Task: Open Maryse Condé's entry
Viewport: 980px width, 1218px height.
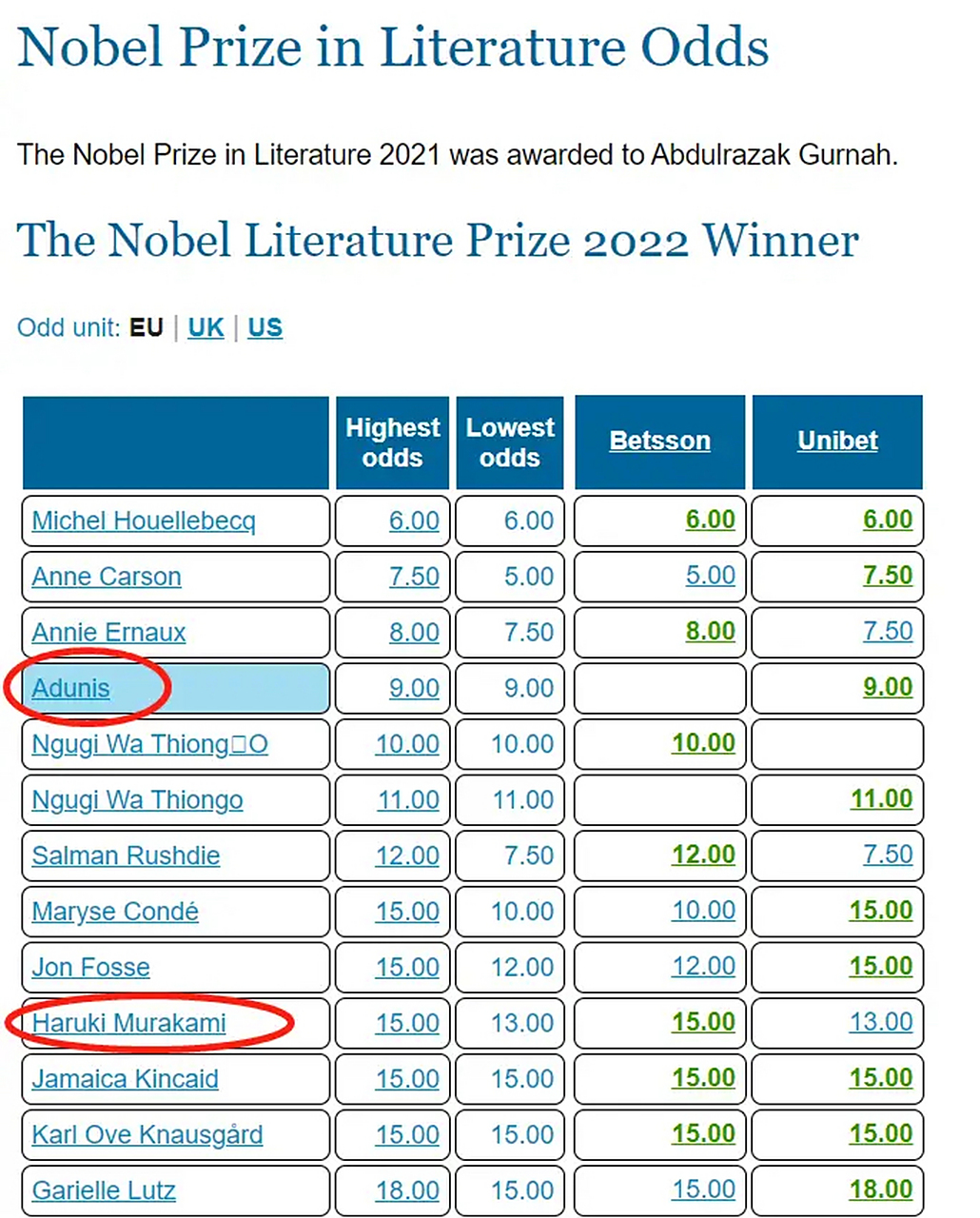Action: (x=115, y=912)
